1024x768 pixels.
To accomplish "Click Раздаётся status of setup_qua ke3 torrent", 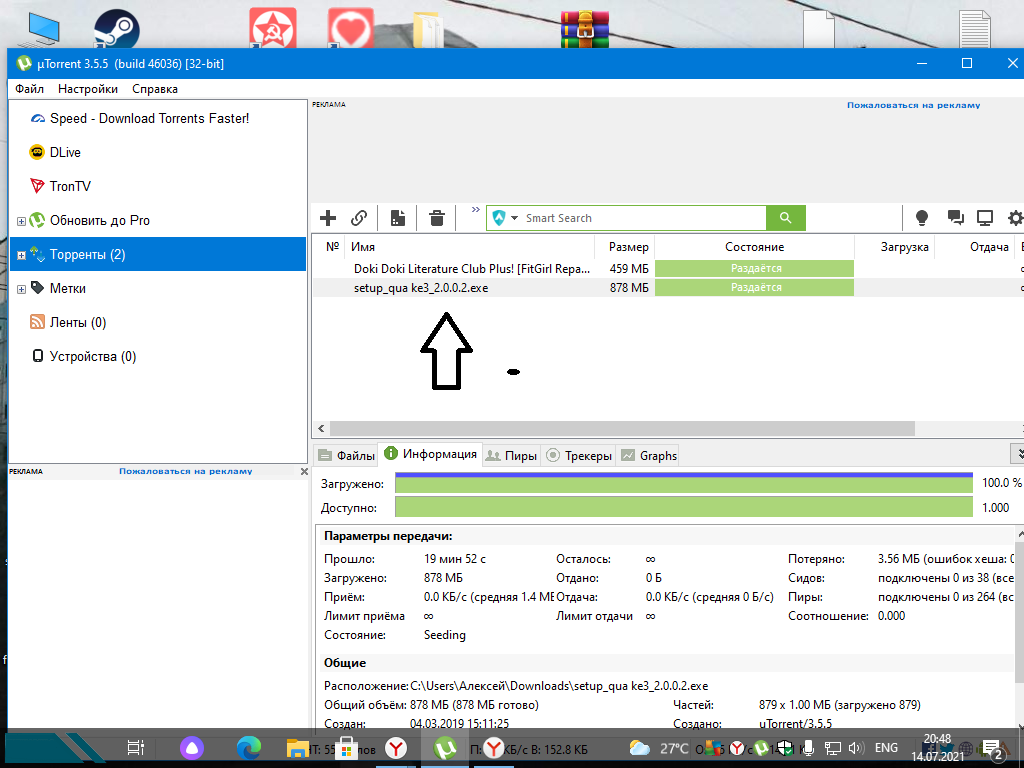I will pos(754,287).
